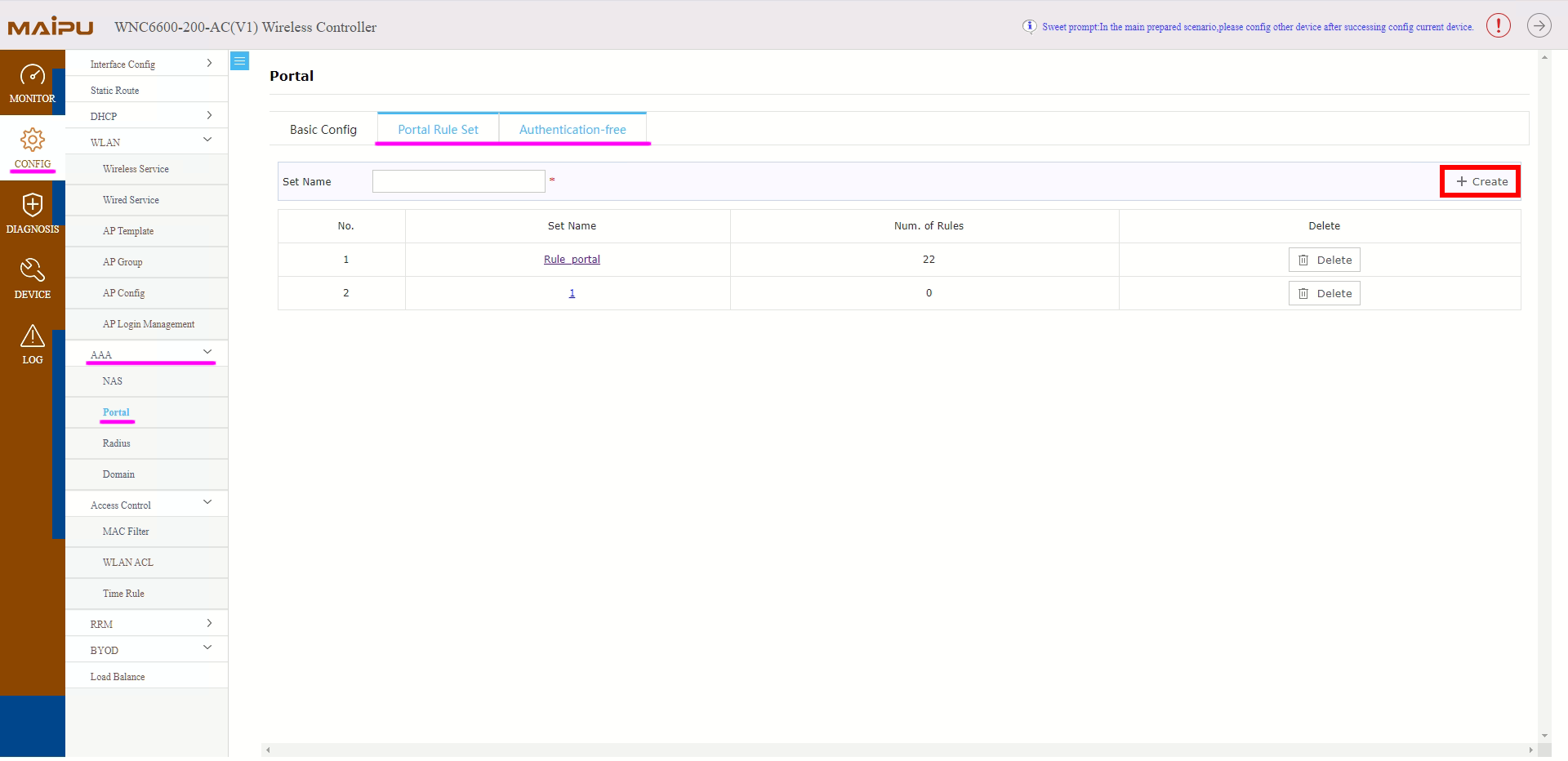Collapse the Access Control chevron
Screen dimensions: 1568x761
[x=207, y=502]
